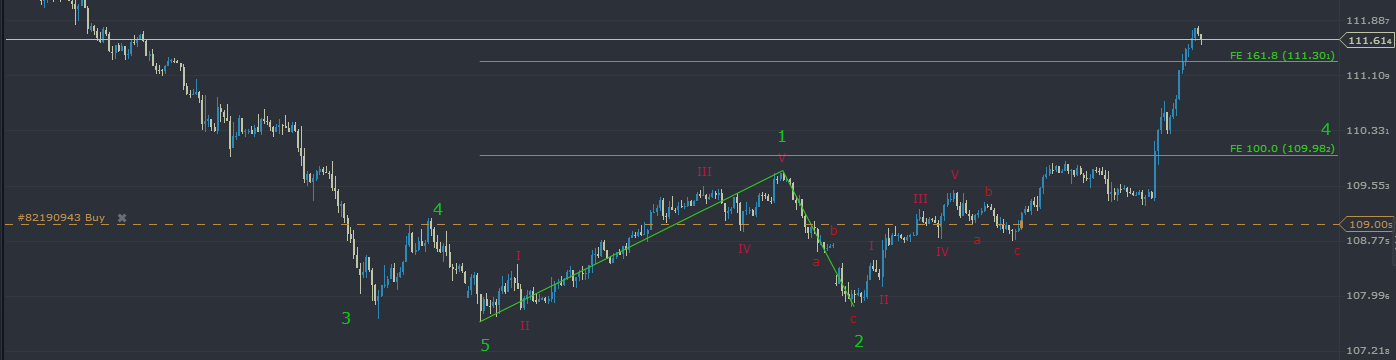Select the red sub-wave c just above green 2
This screenshot has width=1396, height=360.
pyautogui.click(x=853, y=319)
